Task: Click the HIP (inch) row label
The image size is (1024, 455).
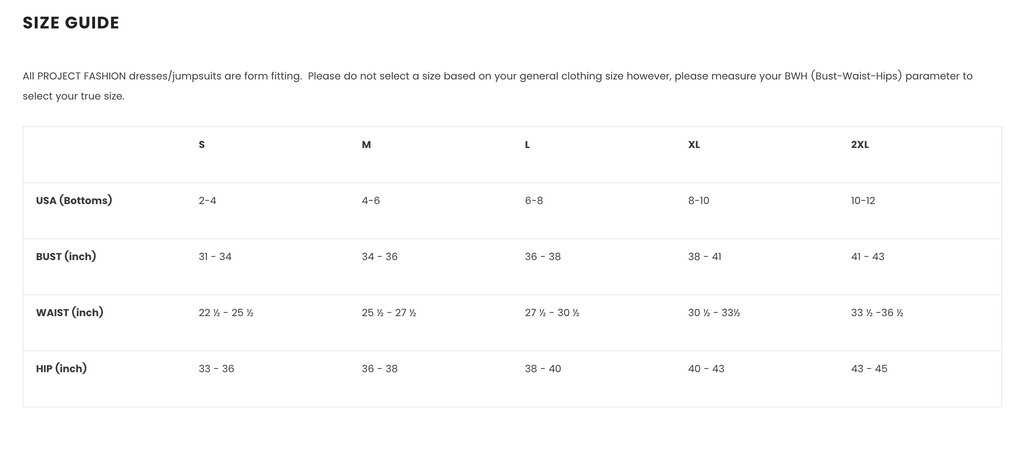Action: [x=61, y=368]
